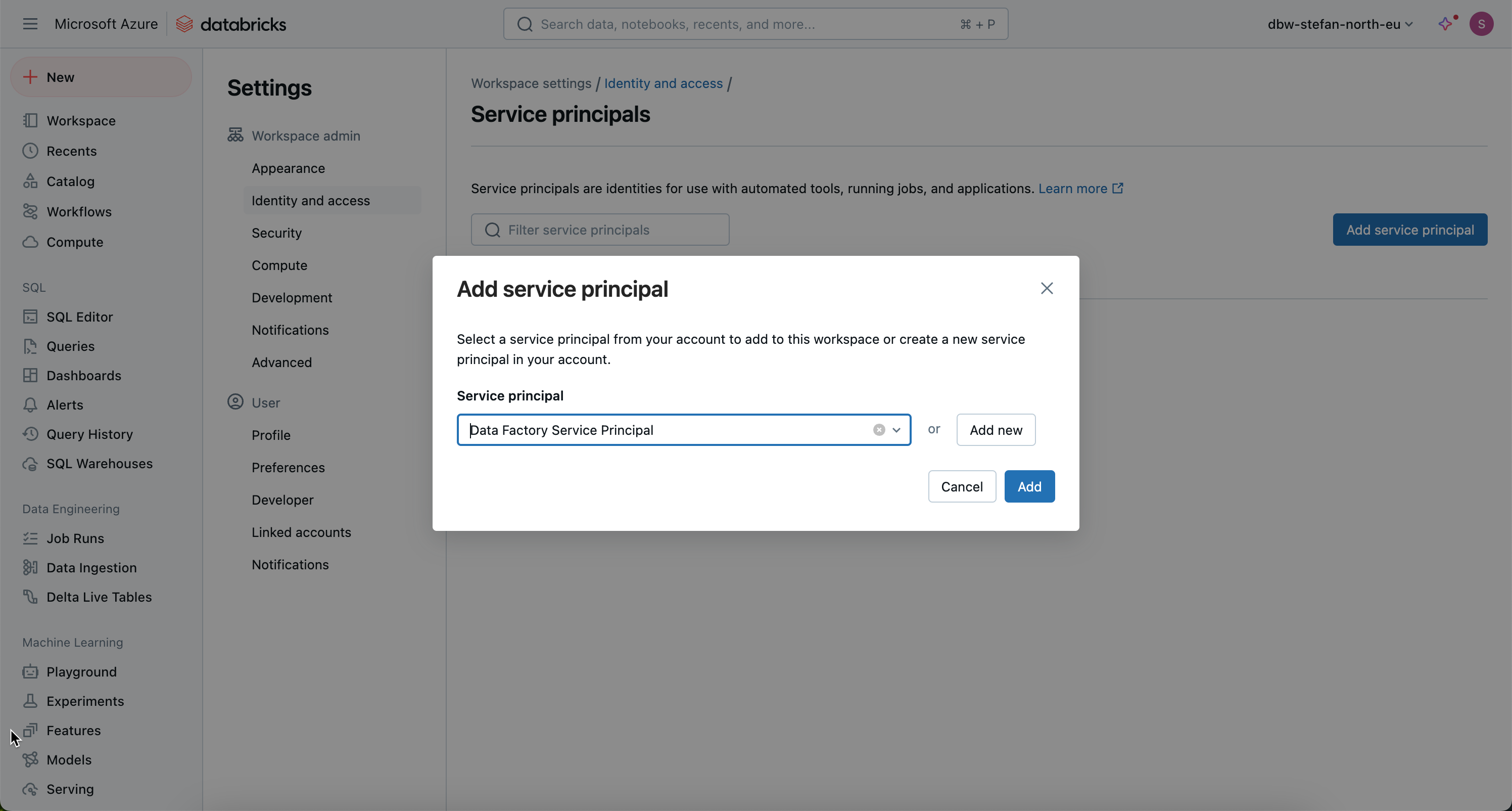Open the dbw-stefan-north-eu workspace switcher
The image size is (1512, 811).
point(1340,24)
